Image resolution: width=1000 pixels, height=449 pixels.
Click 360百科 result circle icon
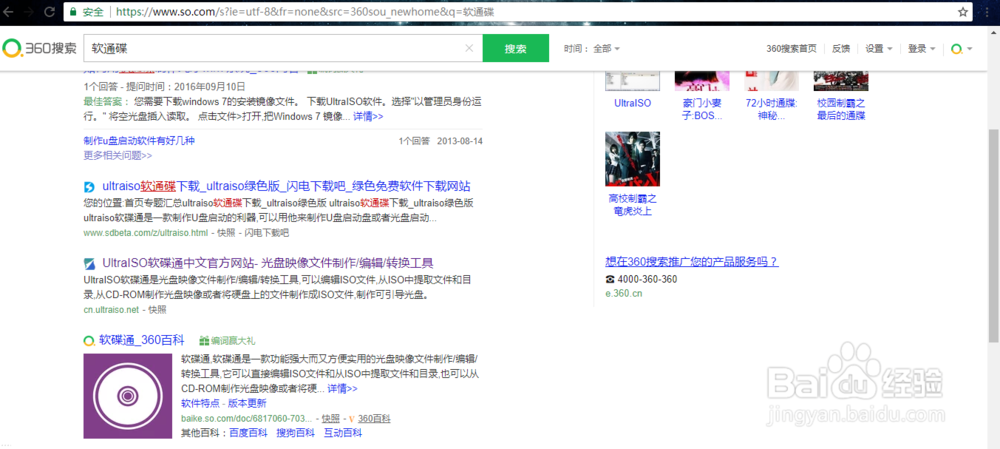[x=89, y=341]
